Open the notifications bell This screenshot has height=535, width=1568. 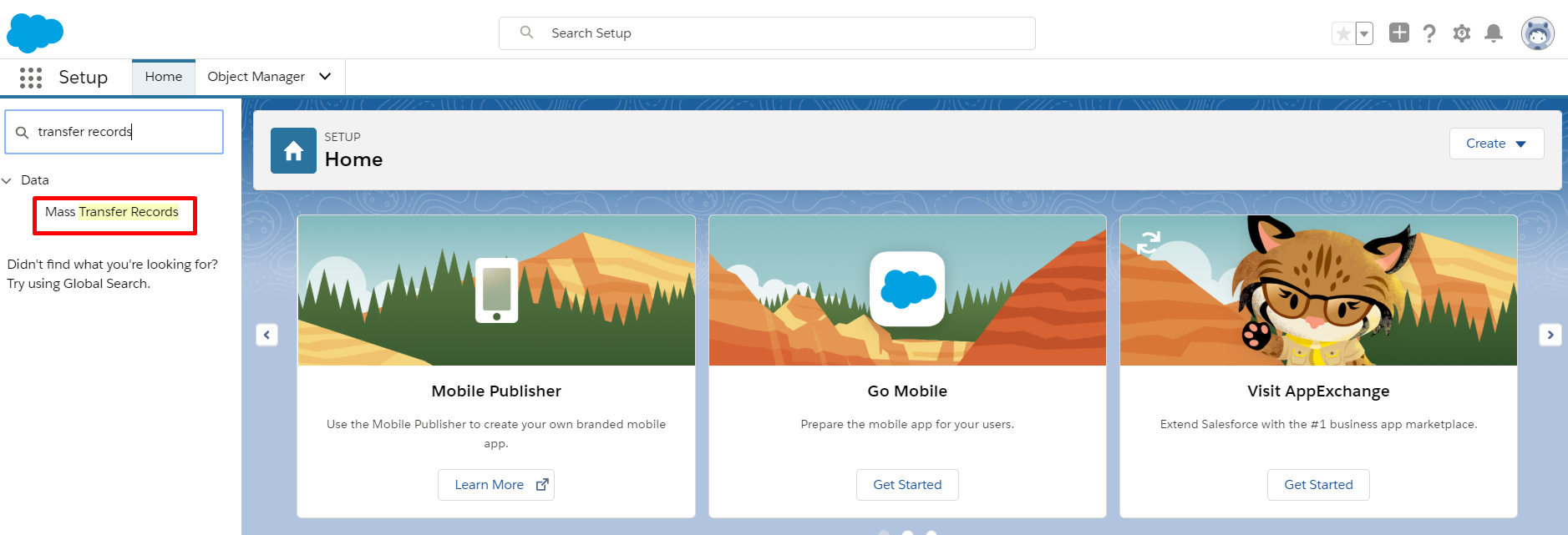1494,33
